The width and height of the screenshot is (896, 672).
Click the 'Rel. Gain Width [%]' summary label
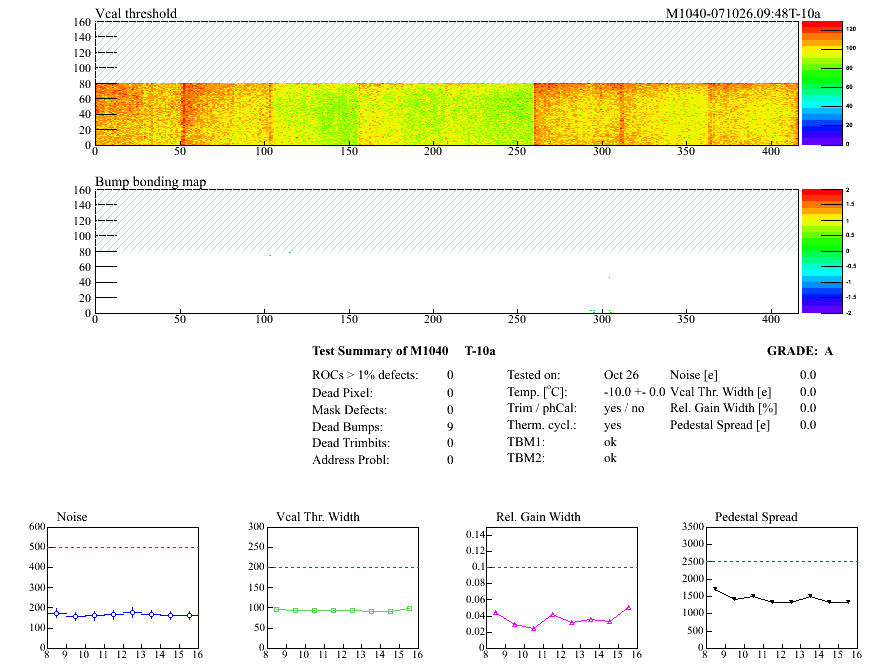(723, 408)
